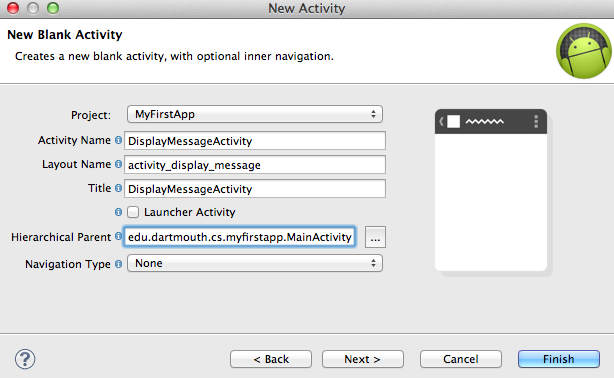Click the 'New Blank Activity' heading text
614x378 pixels.
[x=65, y=34]
